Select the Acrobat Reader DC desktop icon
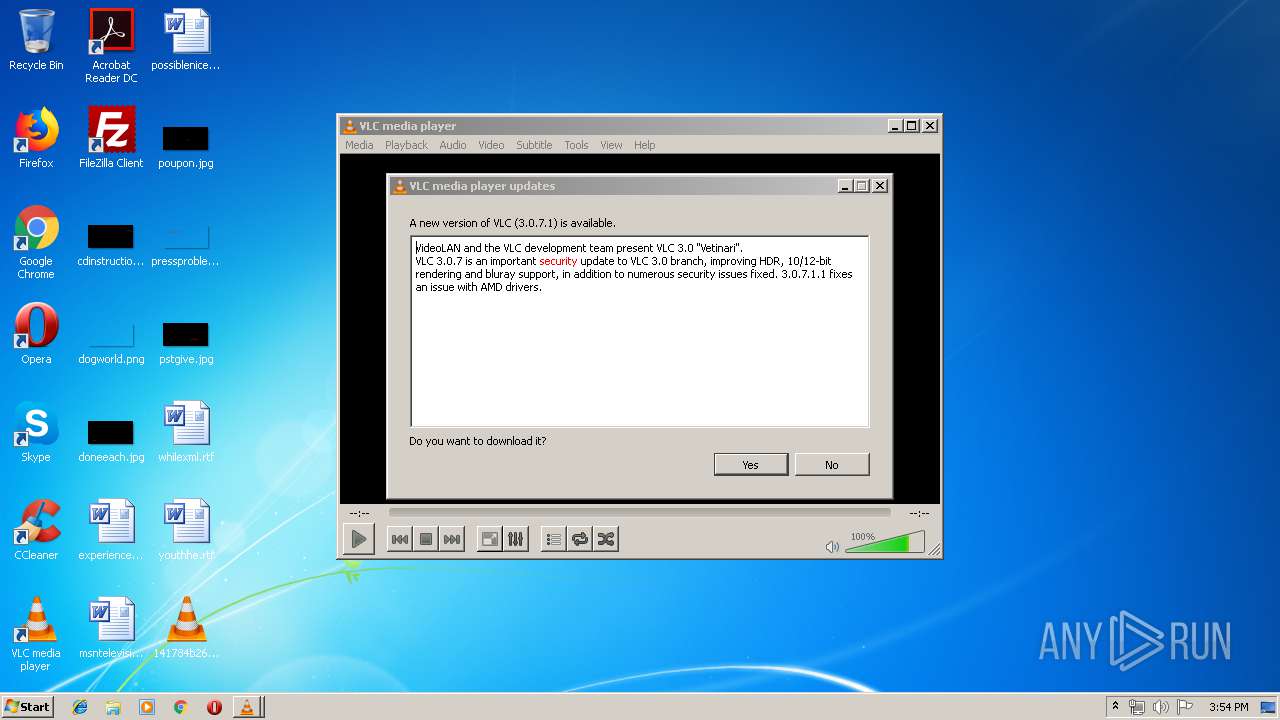Image resolution: width=1280 pixels, height=720 pixels. 111,46
